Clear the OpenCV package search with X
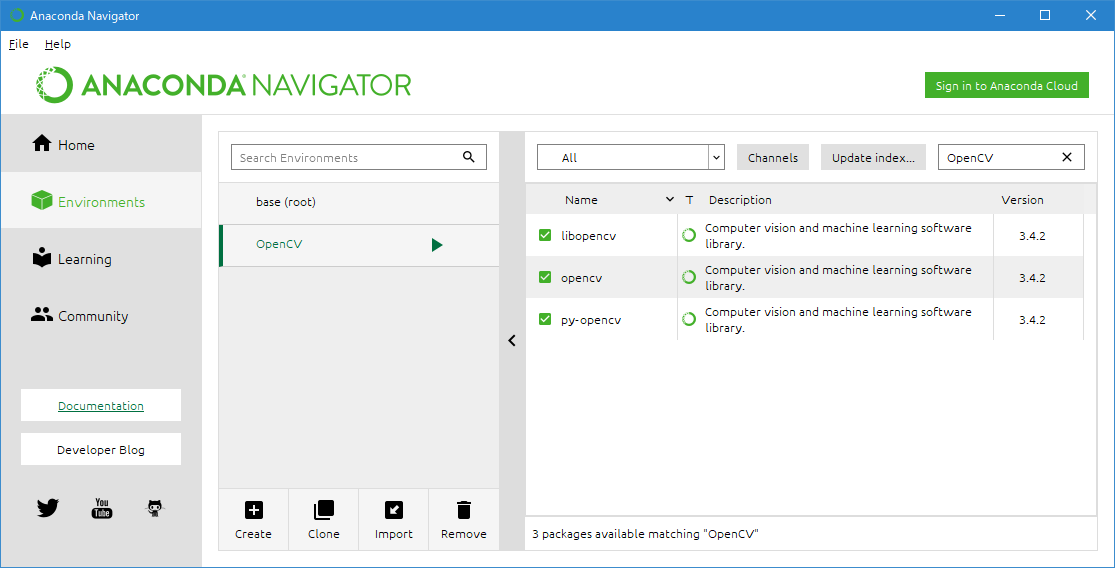This screenshot has height=568, width=1115. 1067,157
